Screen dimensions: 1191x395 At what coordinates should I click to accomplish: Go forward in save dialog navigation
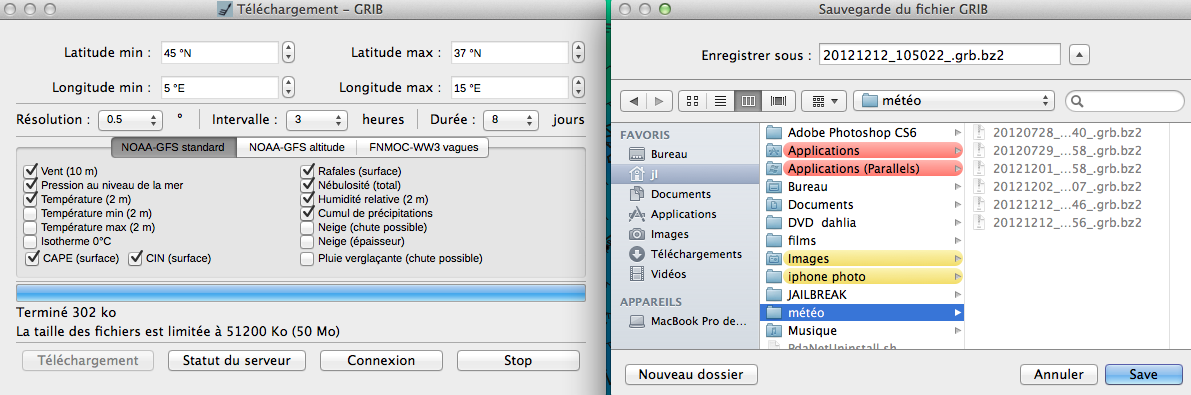click(659, 100)
